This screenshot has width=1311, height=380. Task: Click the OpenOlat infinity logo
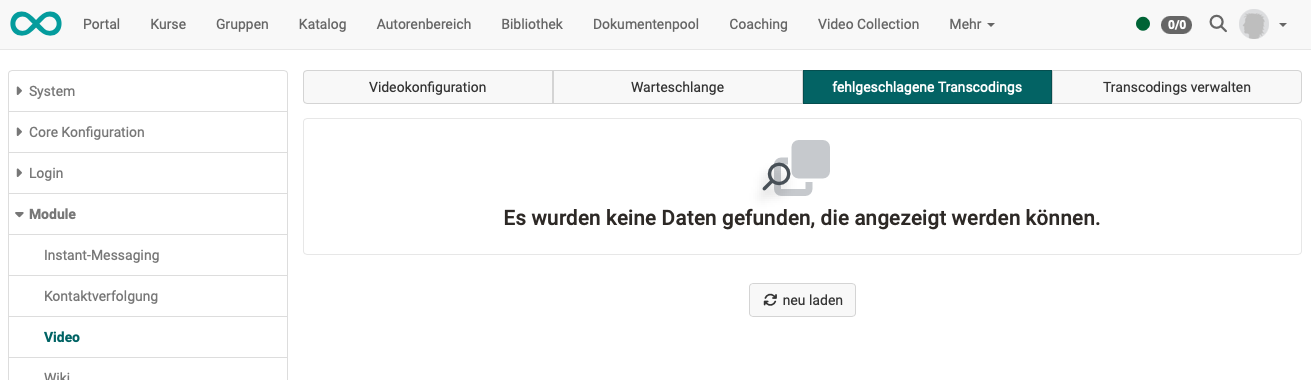click(x=36, y=24)
